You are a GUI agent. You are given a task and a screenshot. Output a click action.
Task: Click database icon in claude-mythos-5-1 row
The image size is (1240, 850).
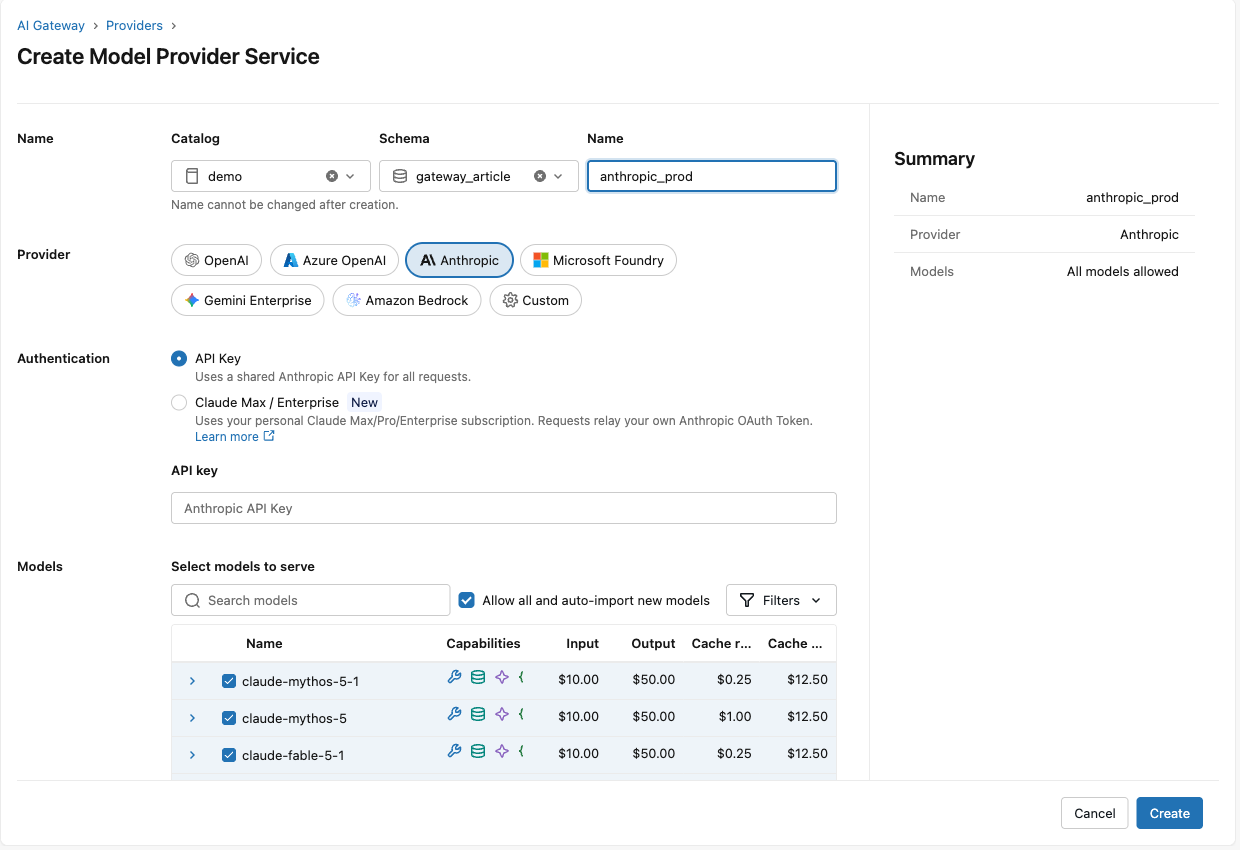(478, 677)
